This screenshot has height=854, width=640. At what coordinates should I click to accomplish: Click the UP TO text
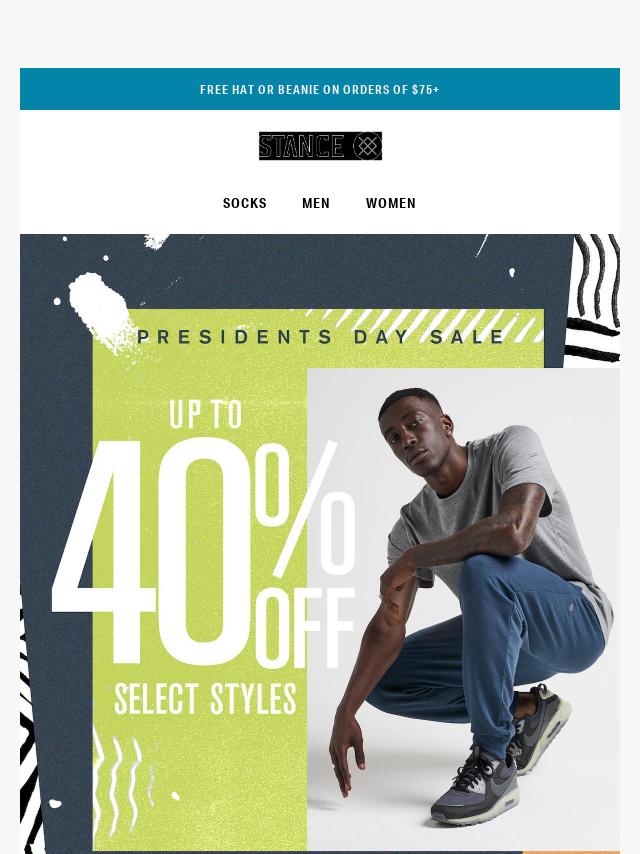click(x=205, y=414)
